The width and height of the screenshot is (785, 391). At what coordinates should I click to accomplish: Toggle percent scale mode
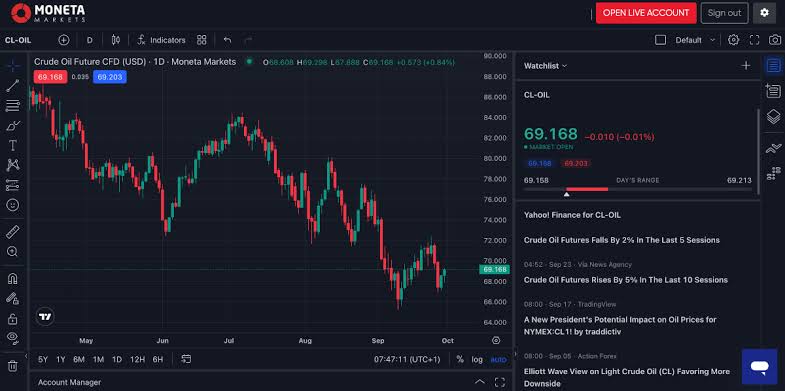tap(460, 359)
